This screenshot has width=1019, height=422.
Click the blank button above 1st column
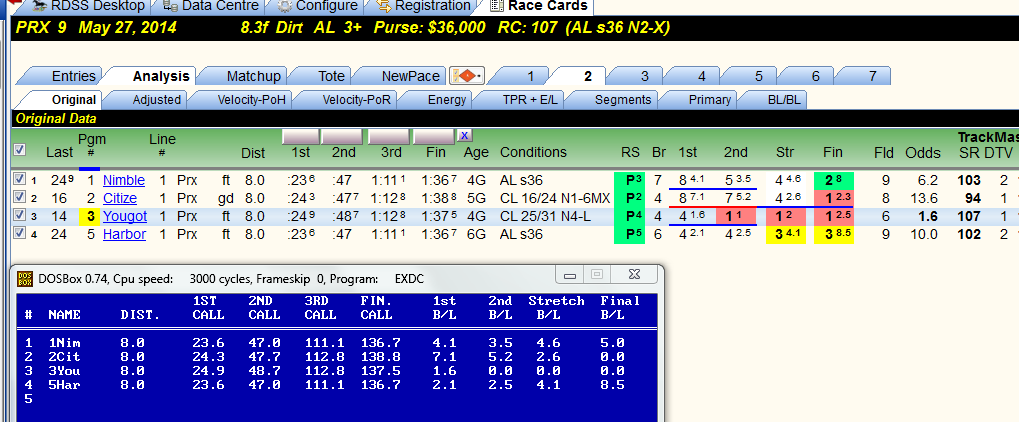click(x=301, y=137)
